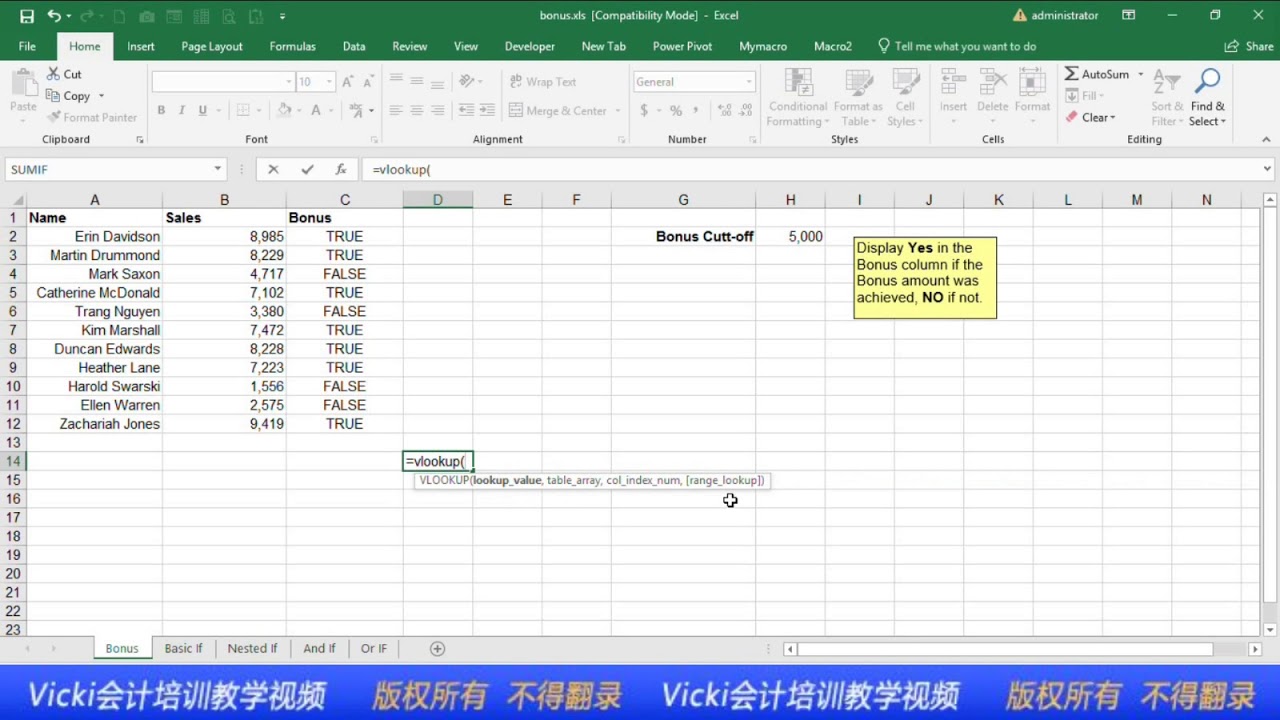Screen dimensions: 1280x720
Task: Open Conditional Formatting menu
Action: point(798,97)
